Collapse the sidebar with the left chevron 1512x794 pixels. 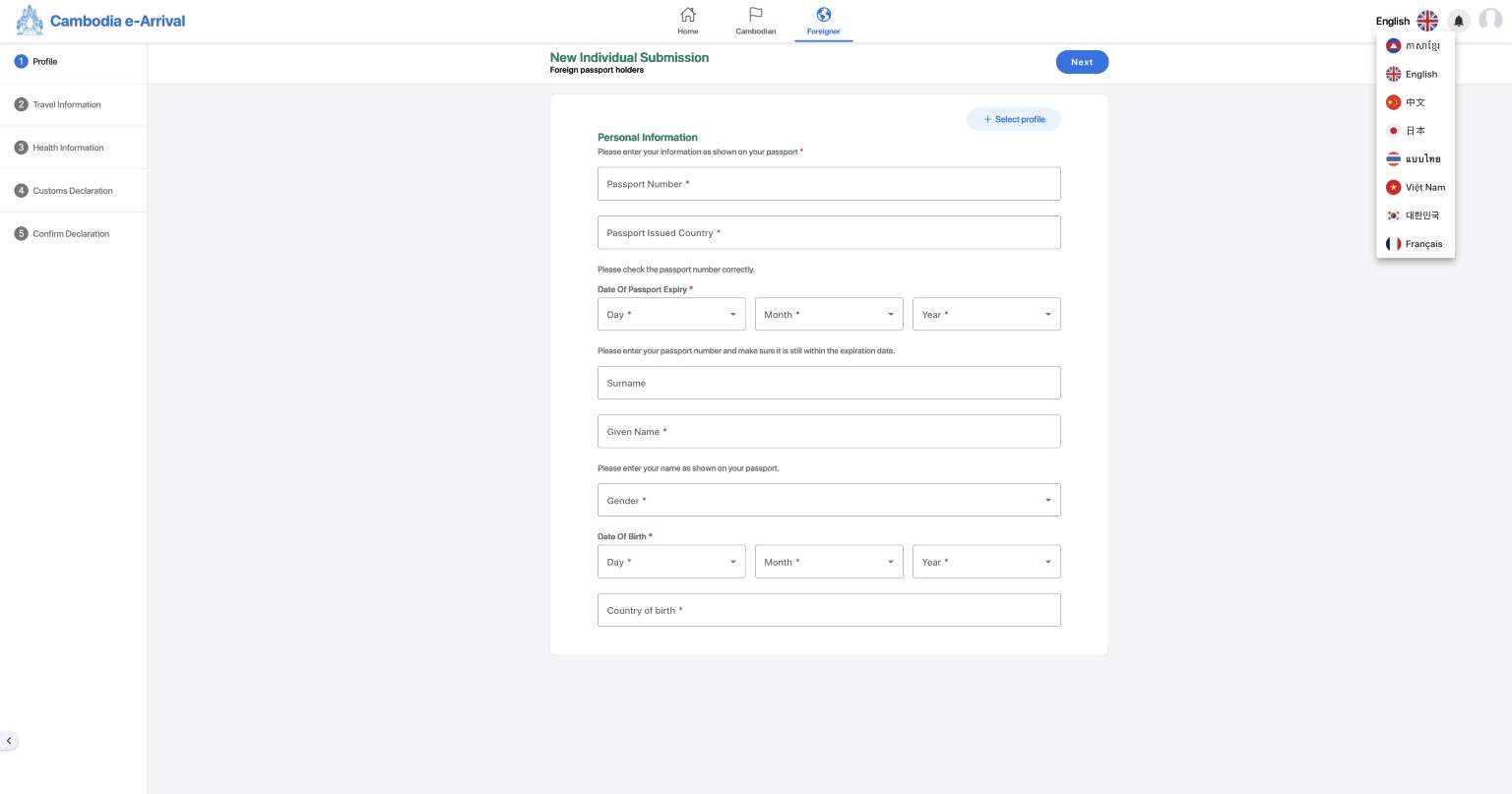(x=9, y=741)
